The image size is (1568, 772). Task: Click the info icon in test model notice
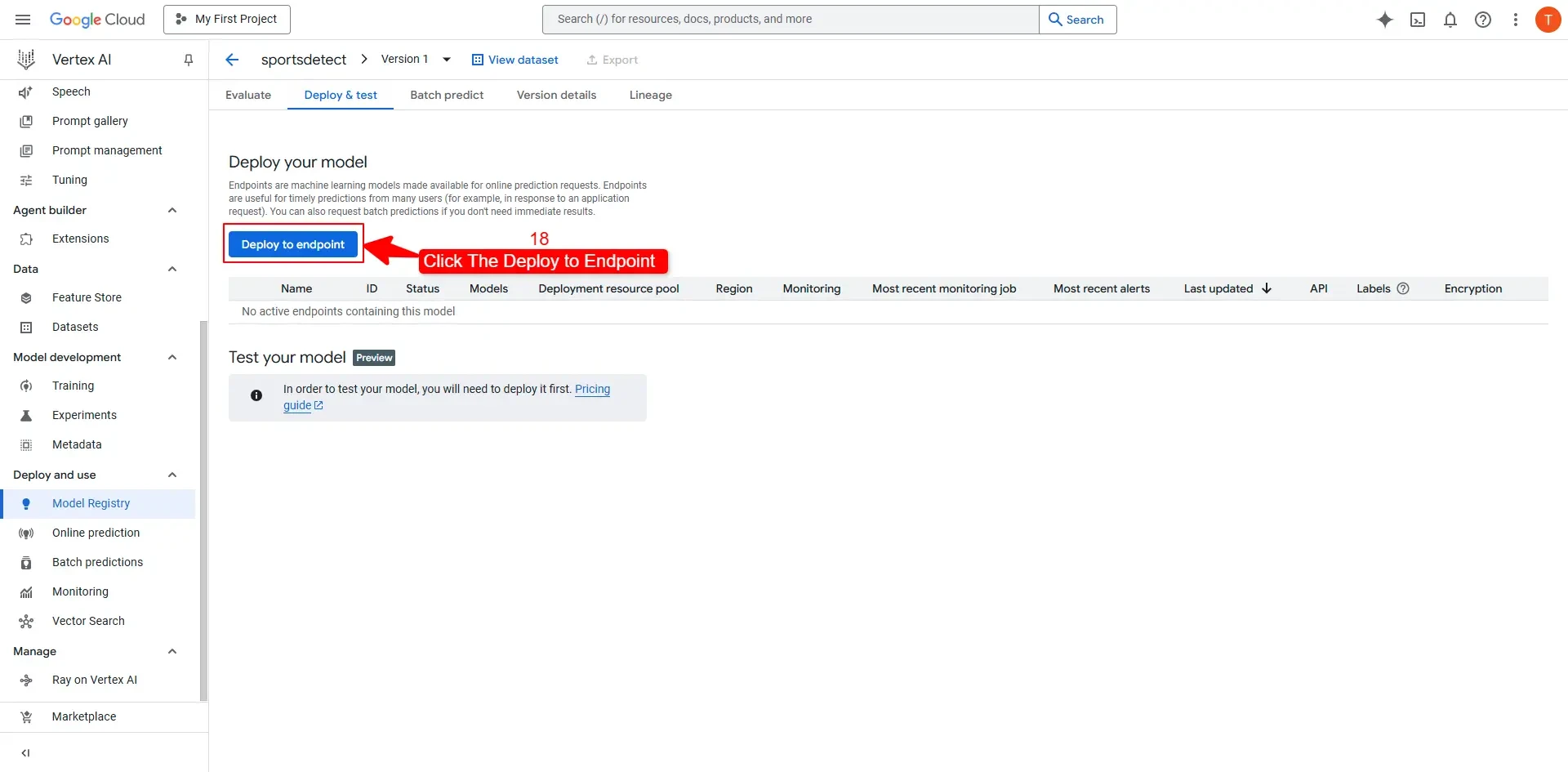pyautogui.click(x=256, y=395)
